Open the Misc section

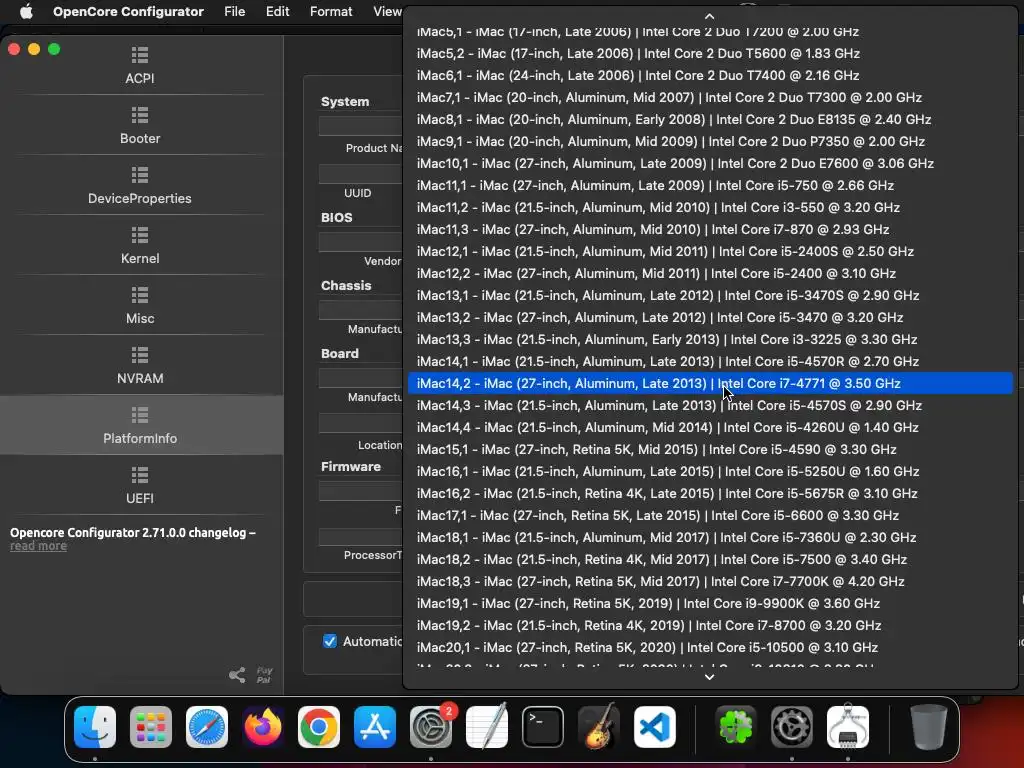point(140,306)
